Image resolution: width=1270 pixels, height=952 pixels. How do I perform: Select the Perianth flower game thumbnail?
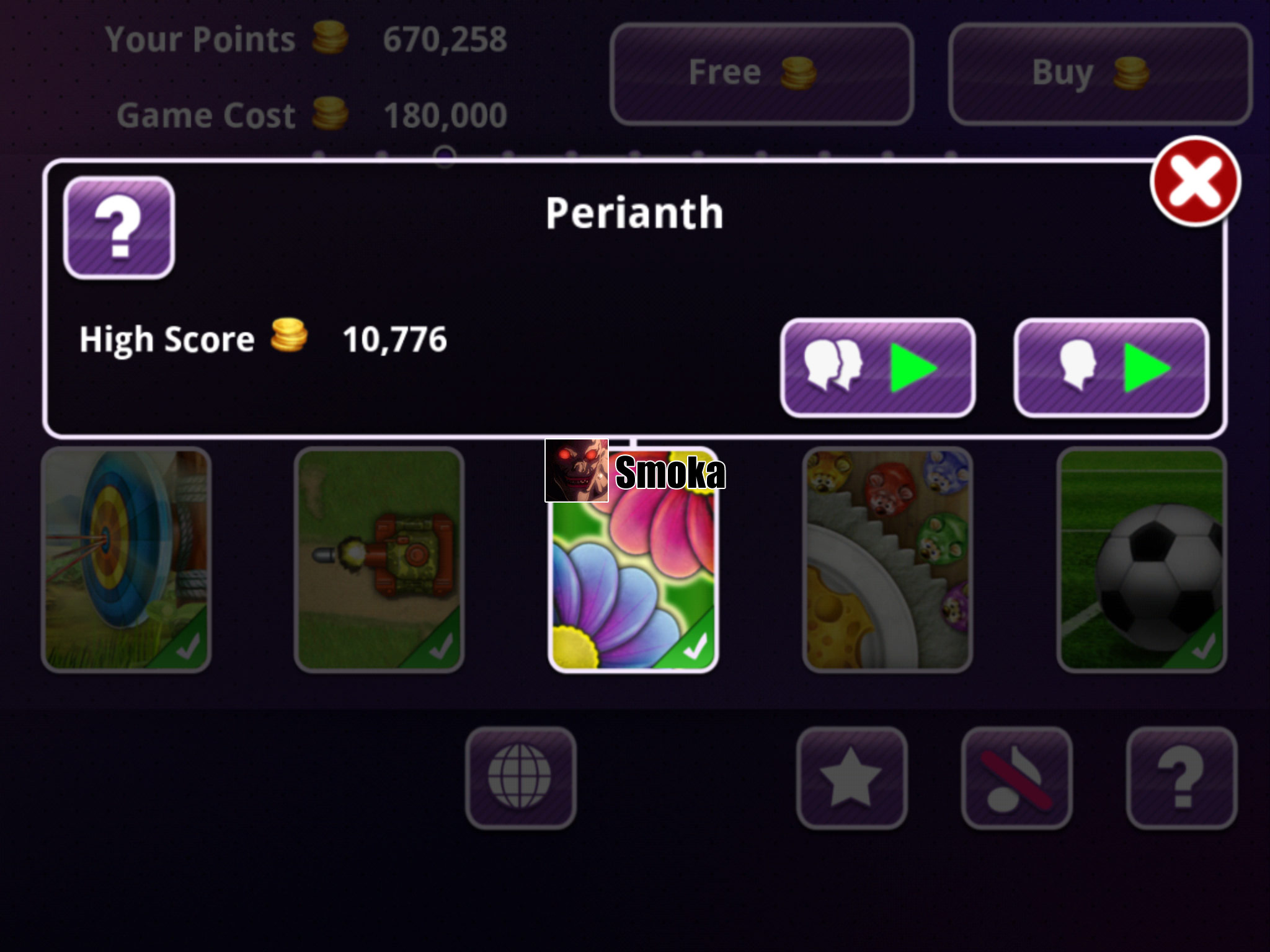(x=633, y=560)
